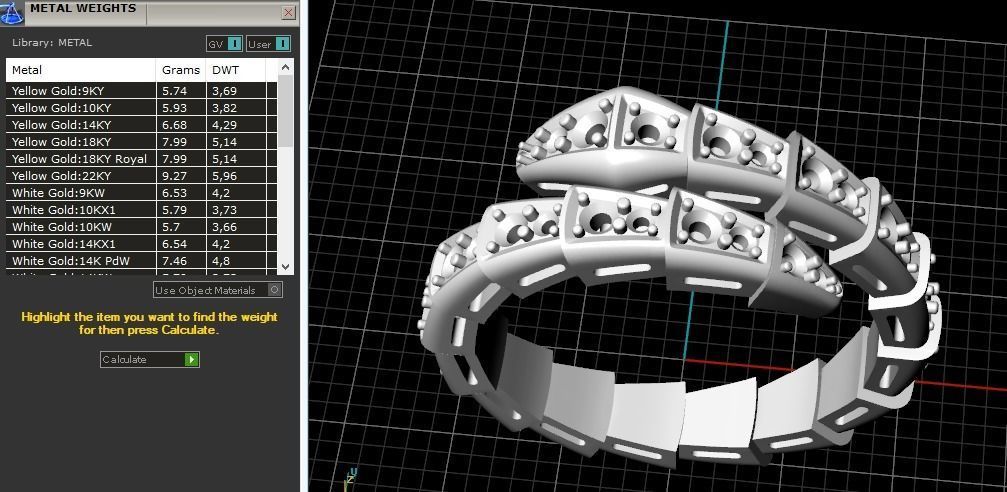Click grams value 6.68
1007x492 pixels.
point(175,125)
